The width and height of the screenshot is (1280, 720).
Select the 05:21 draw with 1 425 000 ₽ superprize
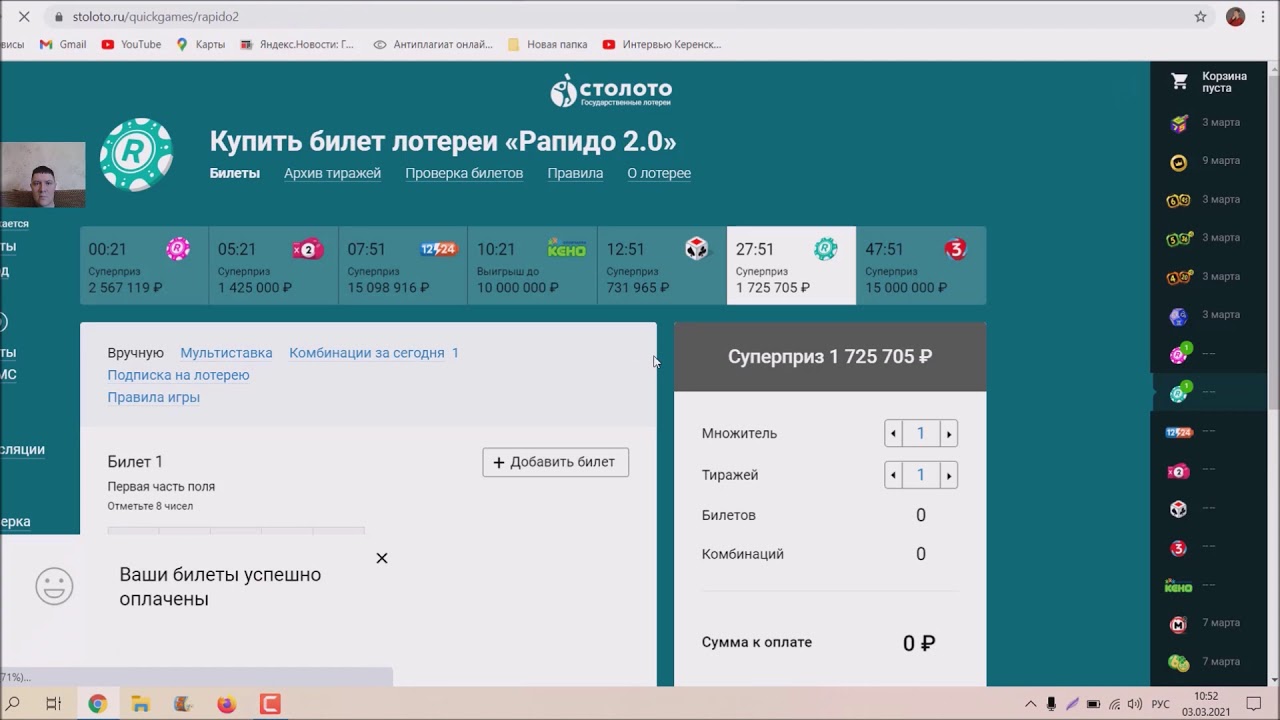(273, 265)
